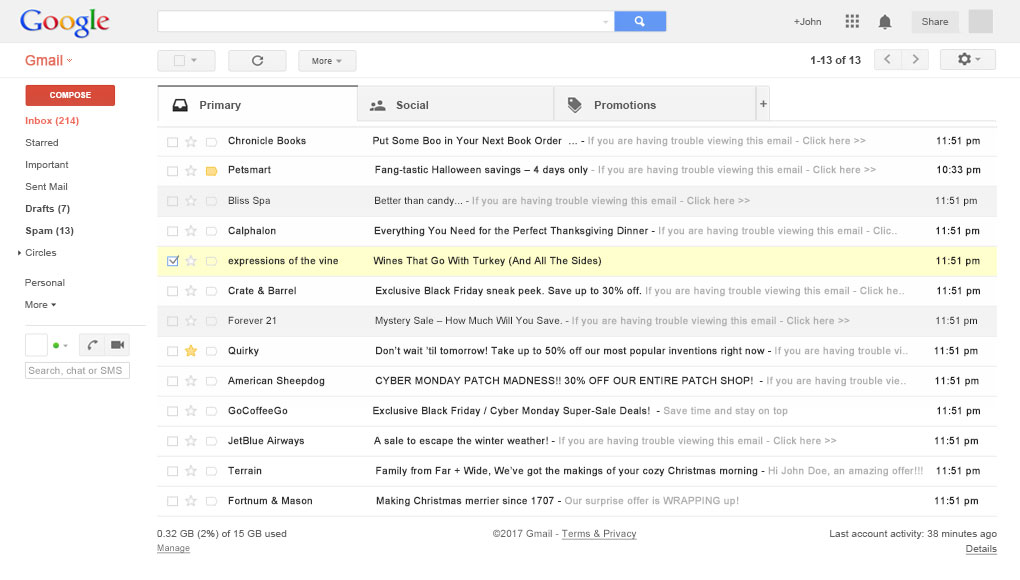Open the More actions dropdown in toolbar

pos(327,60)
